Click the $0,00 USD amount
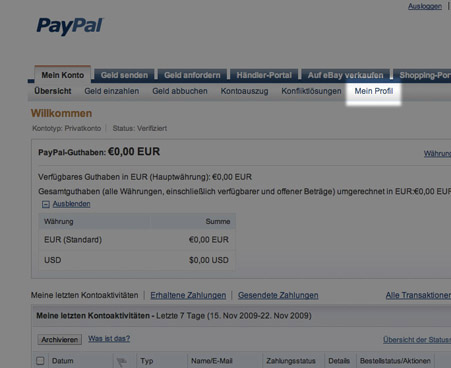 click(x=209, y=260)
